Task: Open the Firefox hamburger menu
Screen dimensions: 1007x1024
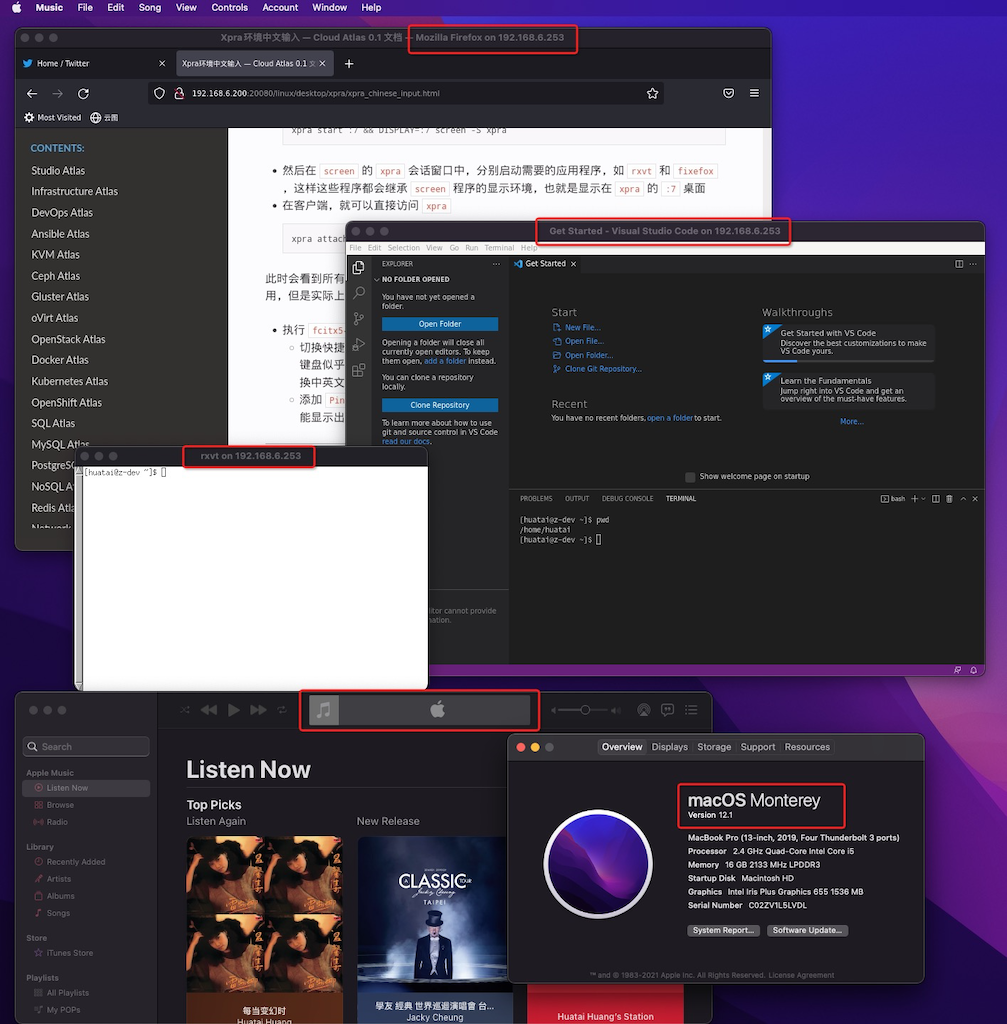Action: click(754, 93)
